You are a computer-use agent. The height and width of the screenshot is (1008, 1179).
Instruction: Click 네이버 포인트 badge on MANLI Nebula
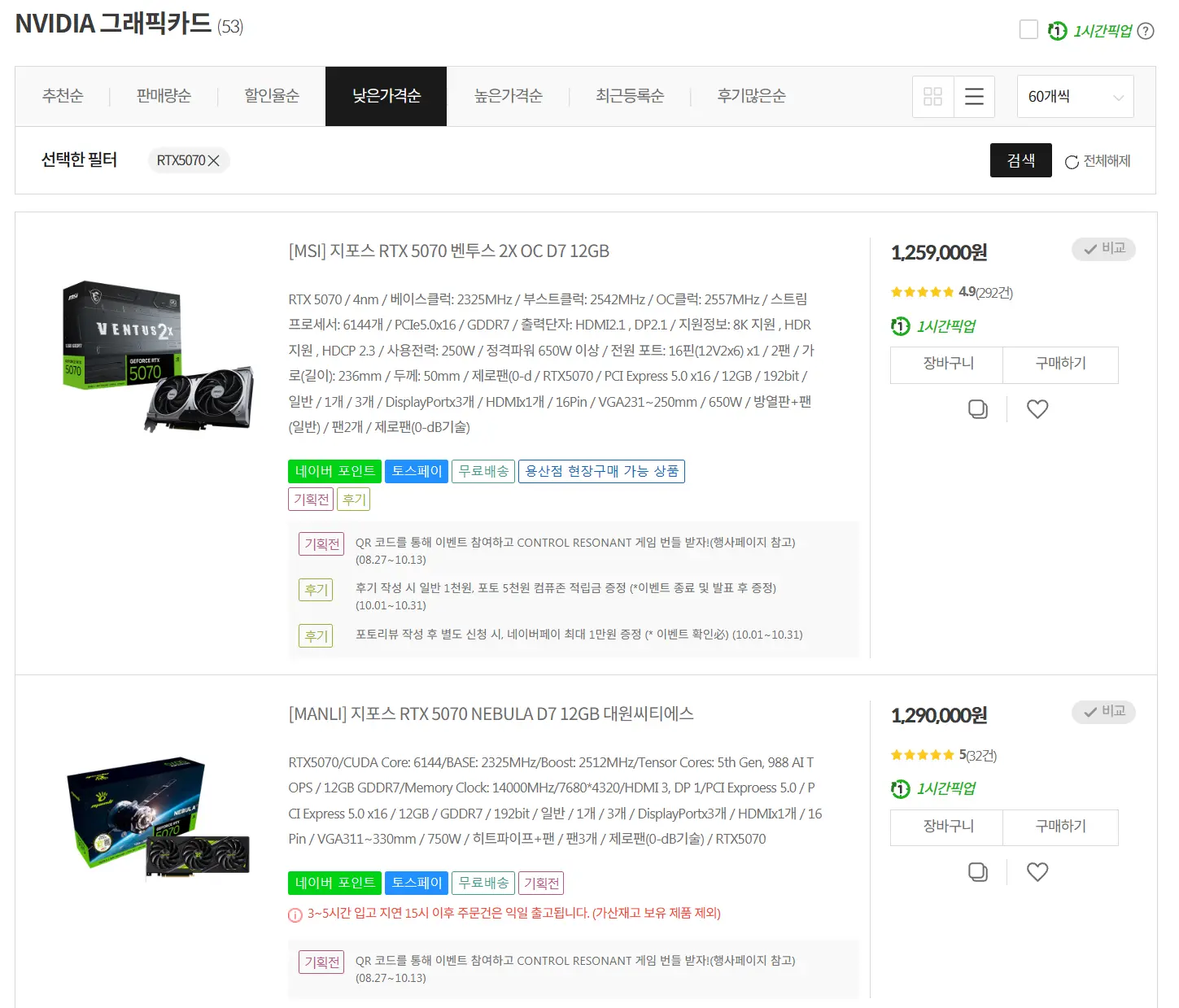coord(334,883)
